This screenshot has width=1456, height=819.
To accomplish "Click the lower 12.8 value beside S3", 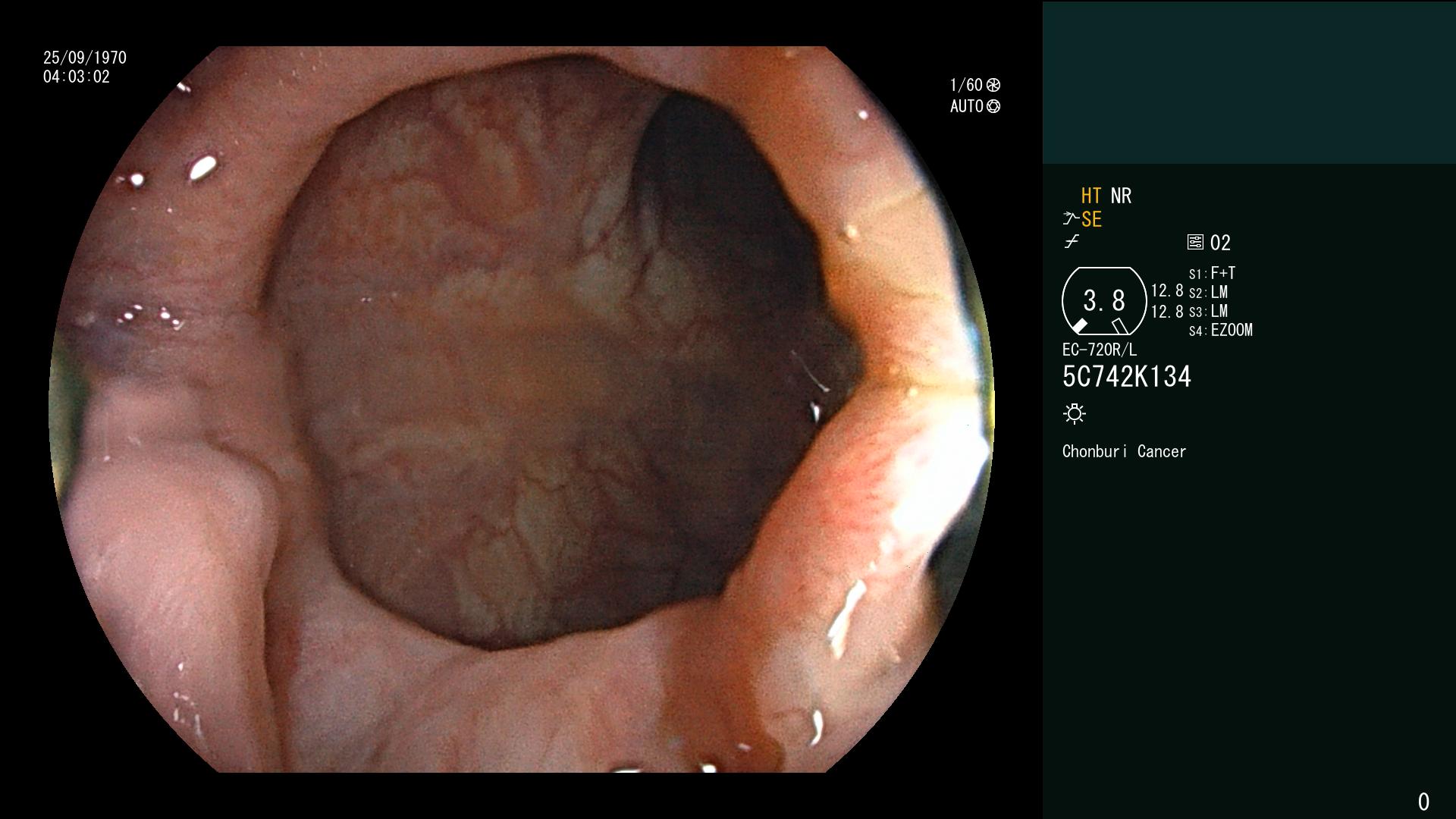I will [1167, 312].
